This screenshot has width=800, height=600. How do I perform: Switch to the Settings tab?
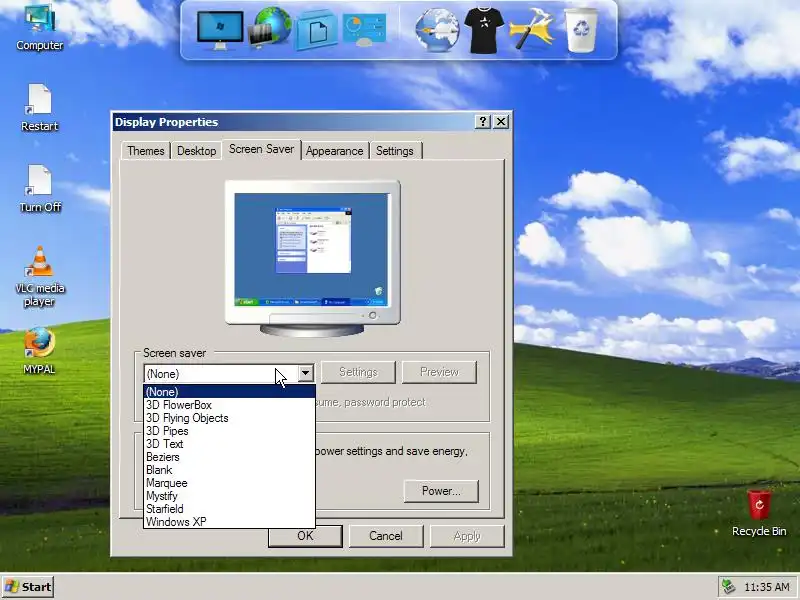click(x=395, y=151)
